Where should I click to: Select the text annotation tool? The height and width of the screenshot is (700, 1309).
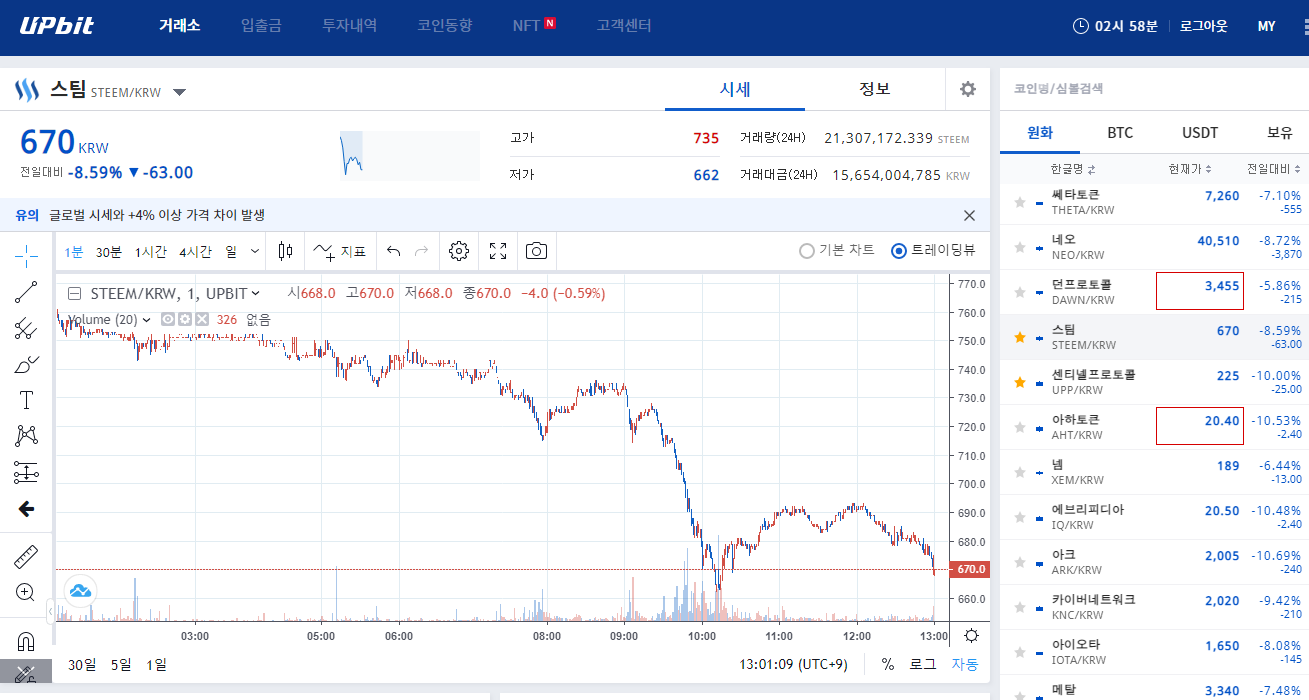(x=26, y=400)
